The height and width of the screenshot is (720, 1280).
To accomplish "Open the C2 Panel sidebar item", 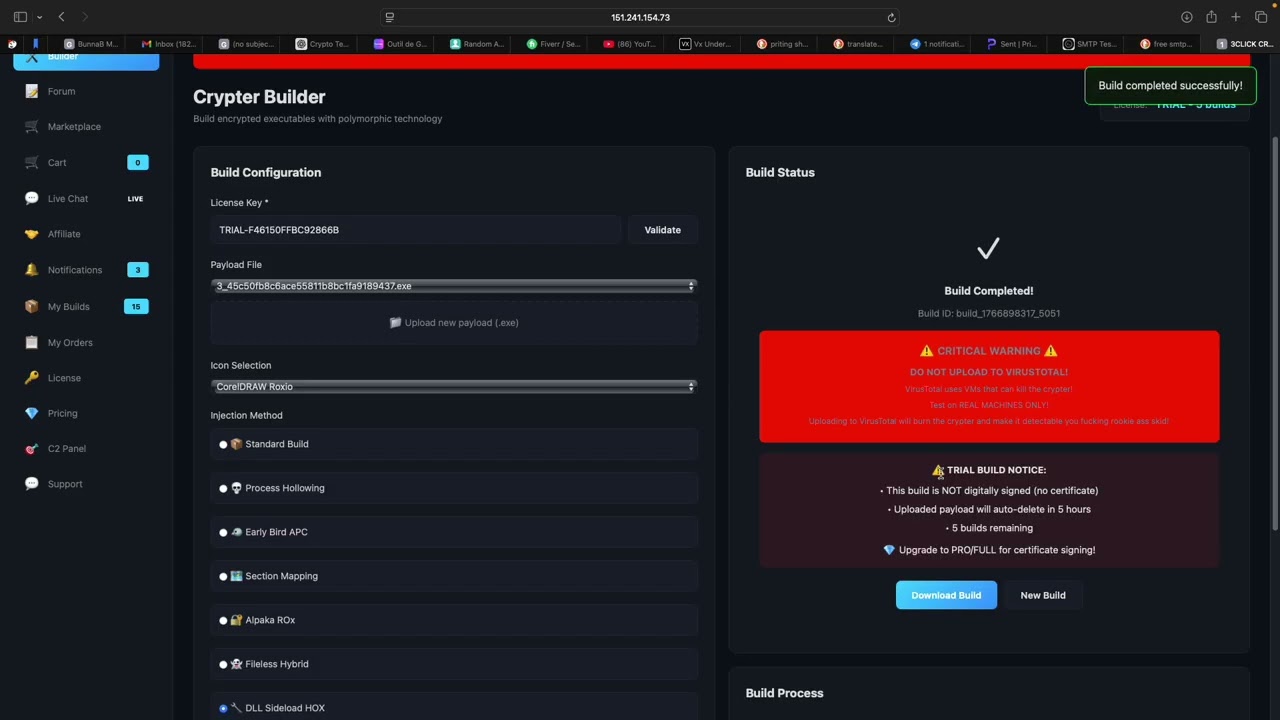I will [86, 448].
